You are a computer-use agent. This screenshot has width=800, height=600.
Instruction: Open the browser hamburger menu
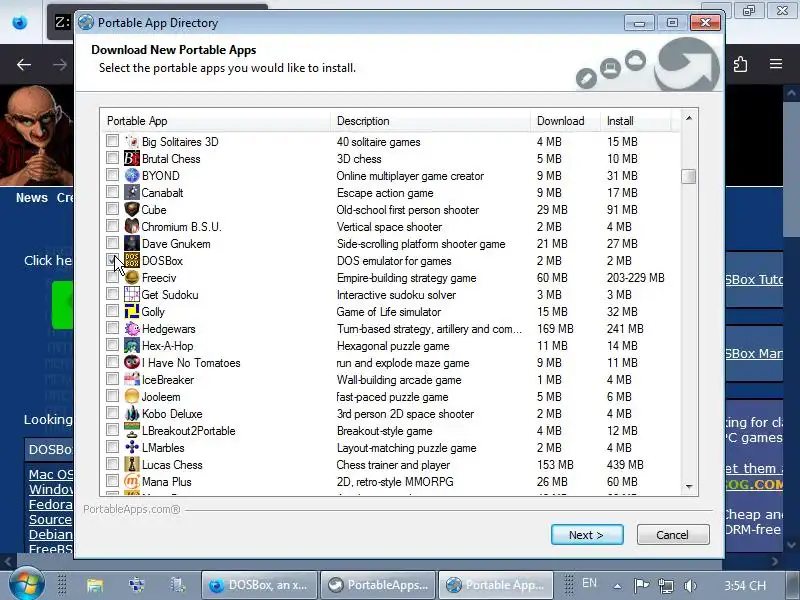click(x=776, y=64)
